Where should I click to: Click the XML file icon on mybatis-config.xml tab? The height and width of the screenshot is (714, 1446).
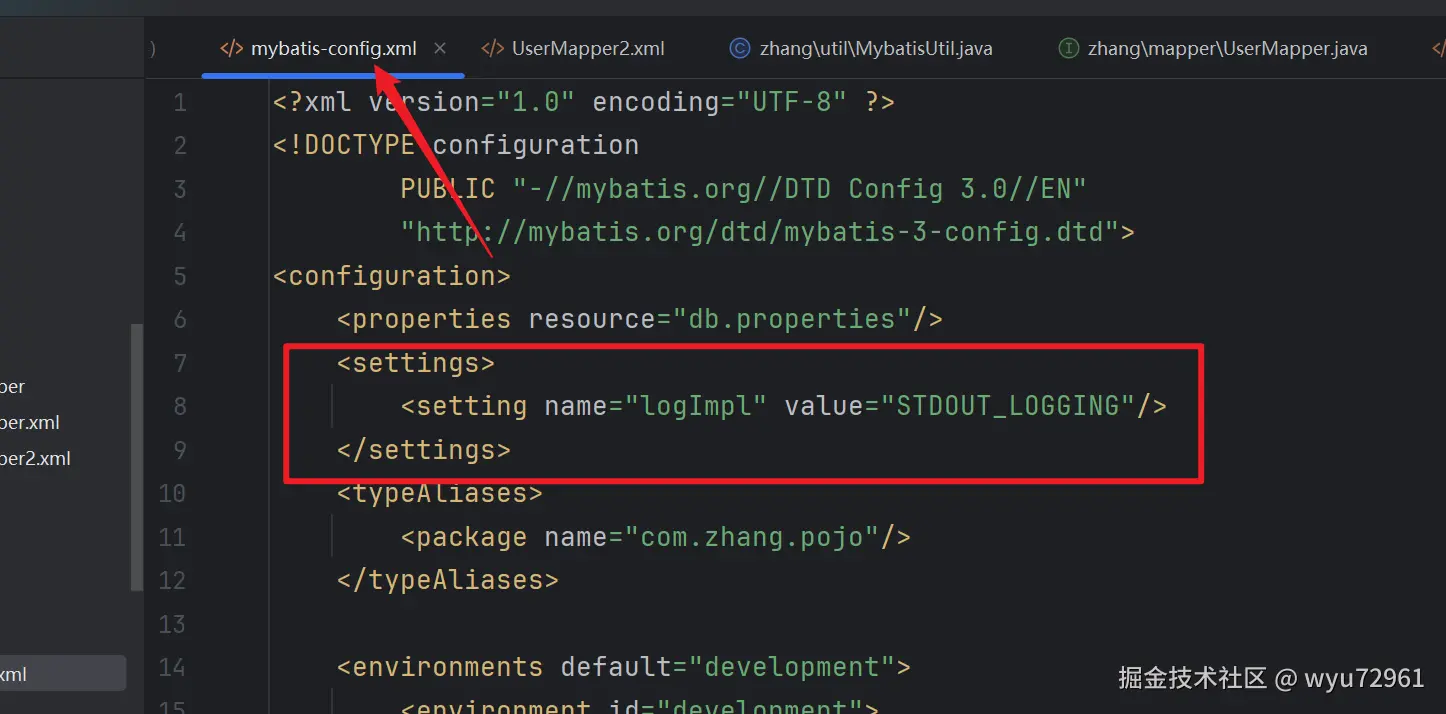[x=231, y=49]
